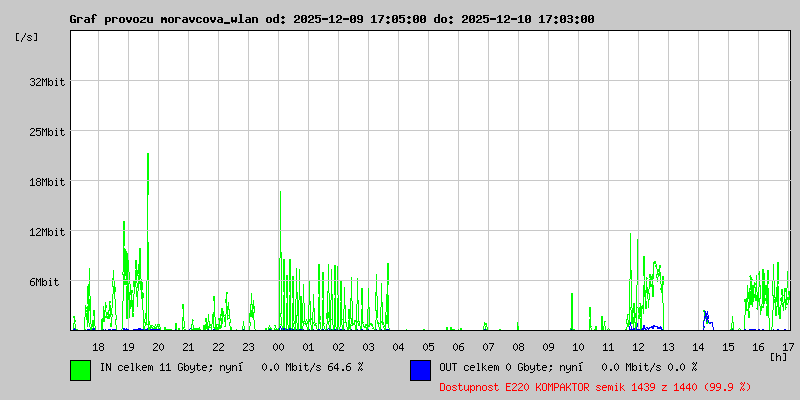This screenshot has width=800, height=400.
Task: Click the '03' hour label on x-axis
Action: (368, 347)
